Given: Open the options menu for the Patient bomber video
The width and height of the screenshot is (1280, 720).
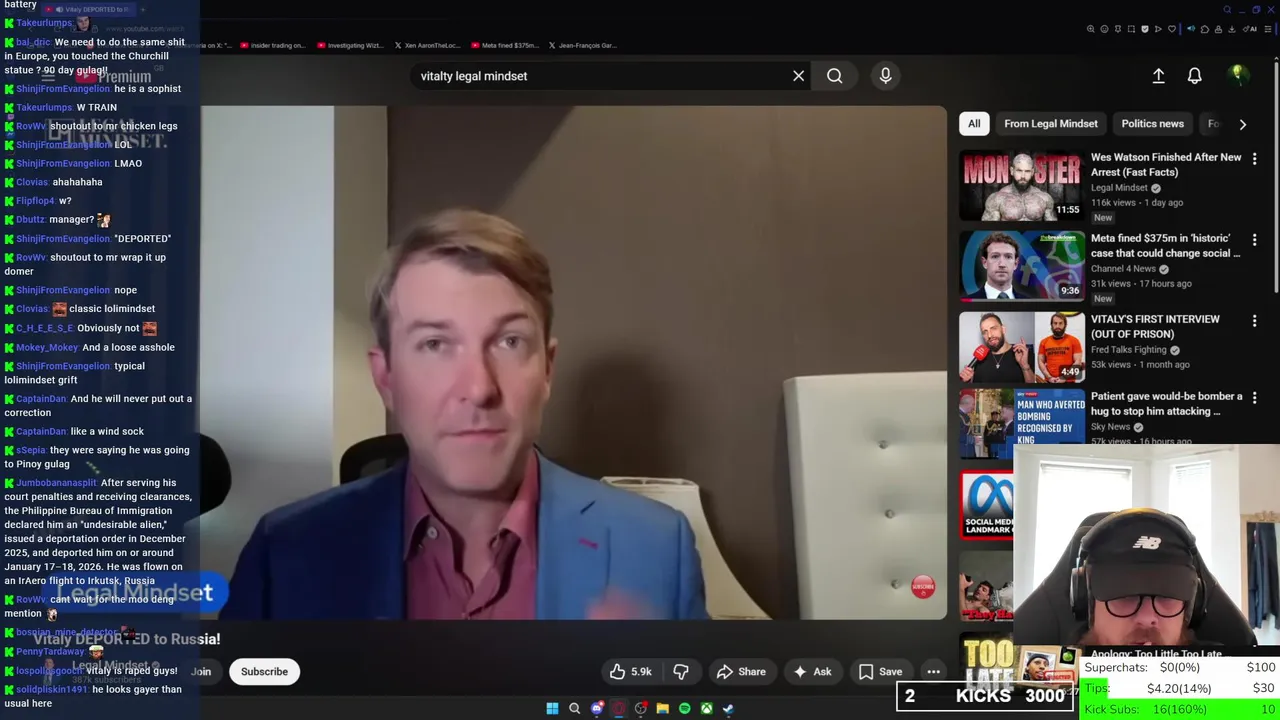Looking at the screenshot, I should (x=1254, y=398).
